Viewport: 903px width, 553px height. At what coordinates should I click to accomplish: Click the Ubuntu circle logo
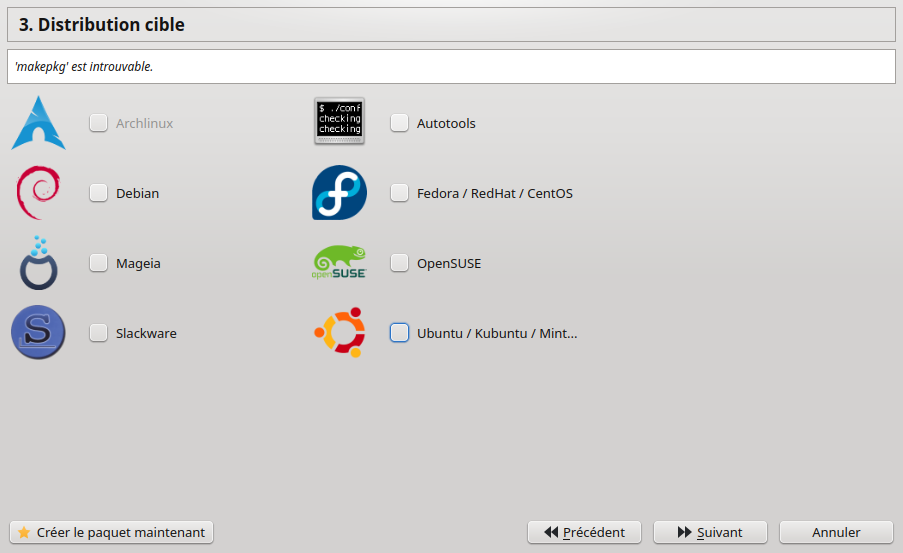[340, 332]
